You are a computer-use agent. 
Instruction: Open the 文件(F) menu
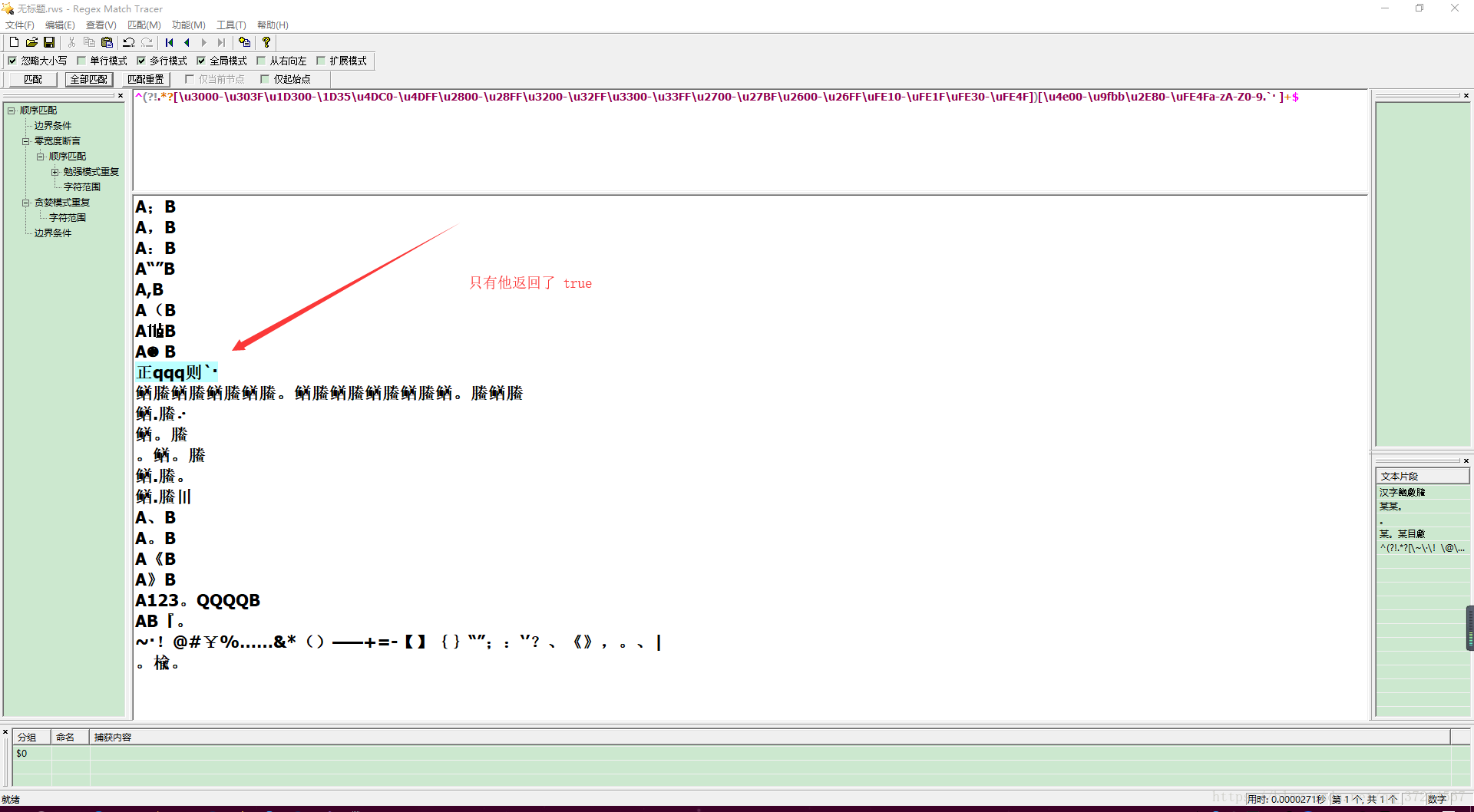[x=20, y=25]
